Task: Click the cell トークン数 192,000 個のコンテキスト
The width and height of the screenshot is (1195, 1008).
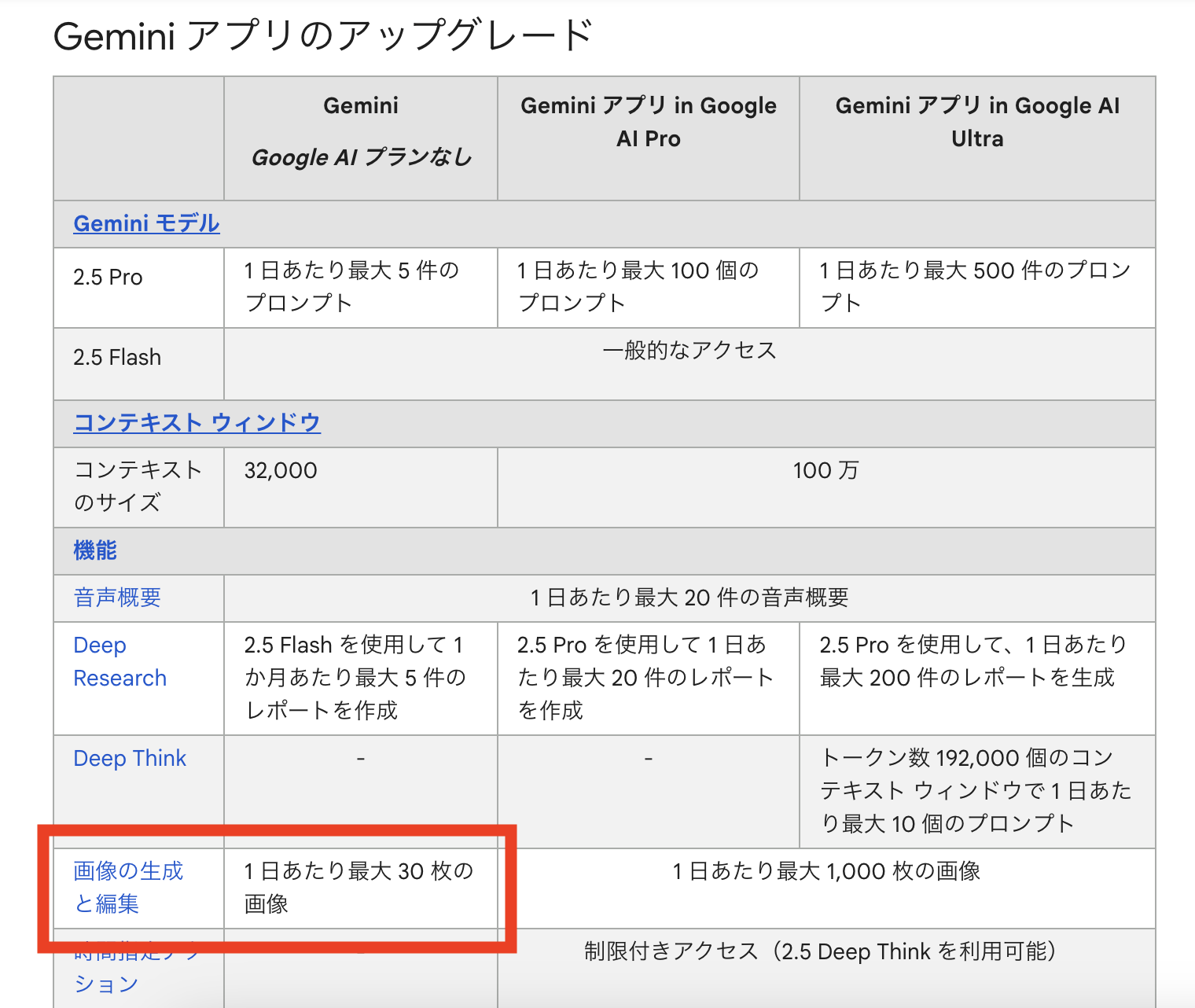Action: click(976, 791)
